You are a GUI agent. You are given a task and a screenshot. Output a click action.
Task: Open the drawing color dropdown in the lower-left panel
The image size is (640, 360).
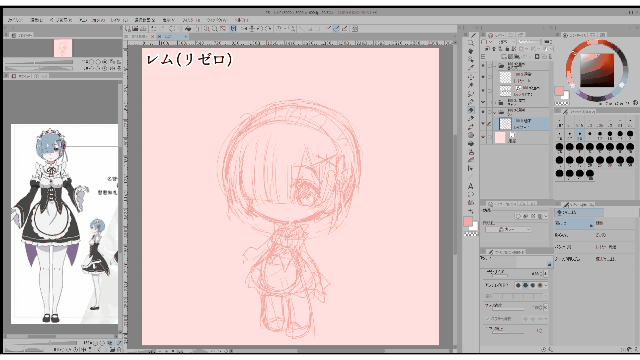508,229
